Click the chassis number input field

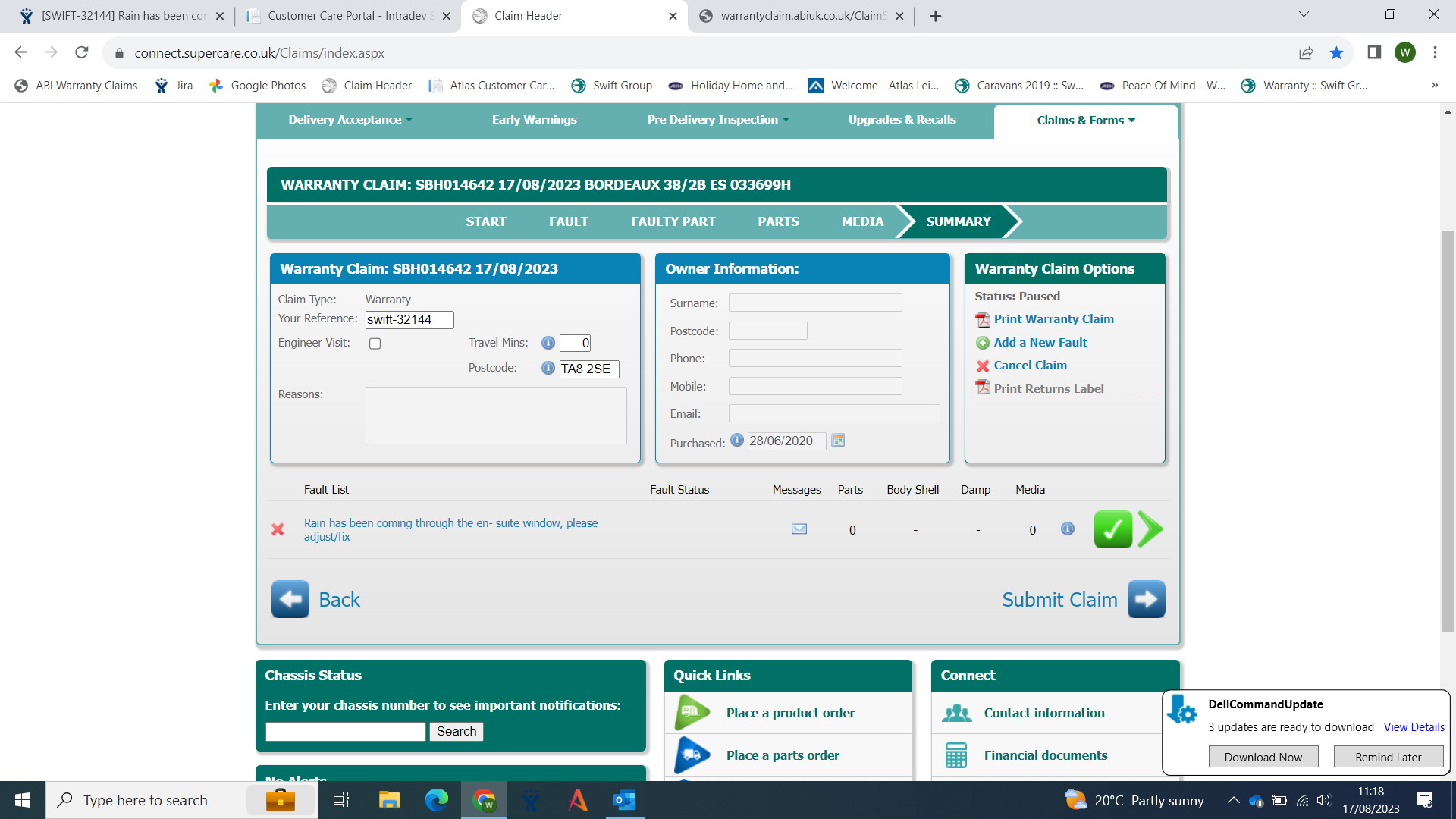pos(346,731)
